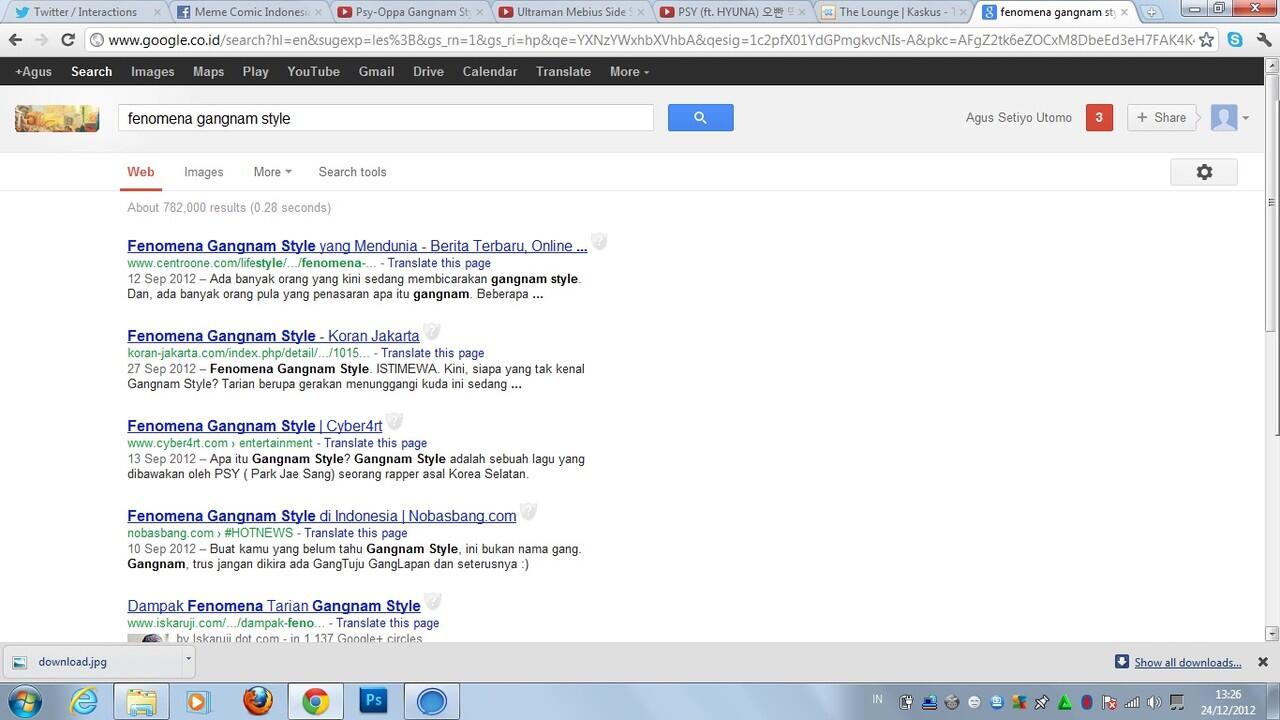Open the media player taskbar icon
This screenshot has width=1280, height=720.
pos(198,701)
